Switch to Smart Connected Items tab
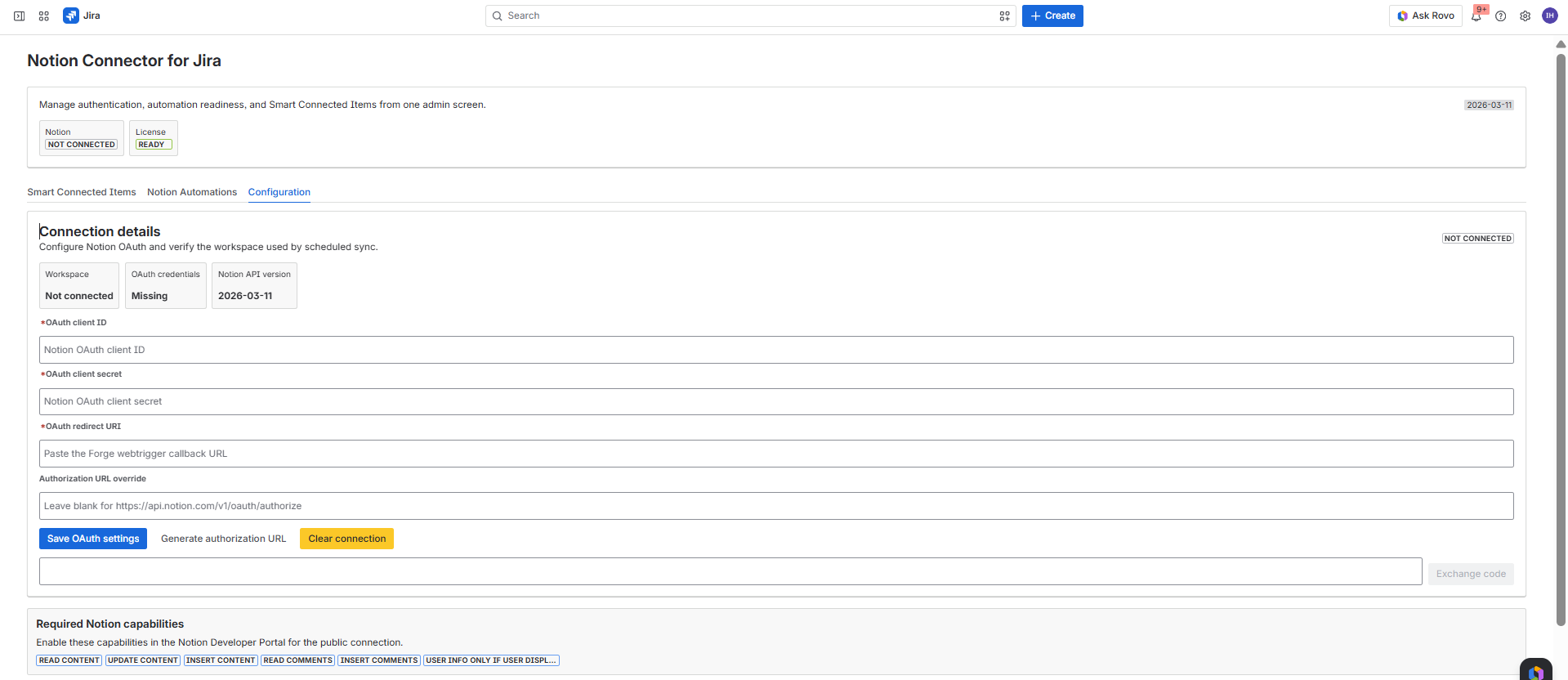1568x680 pixels. 82,192
